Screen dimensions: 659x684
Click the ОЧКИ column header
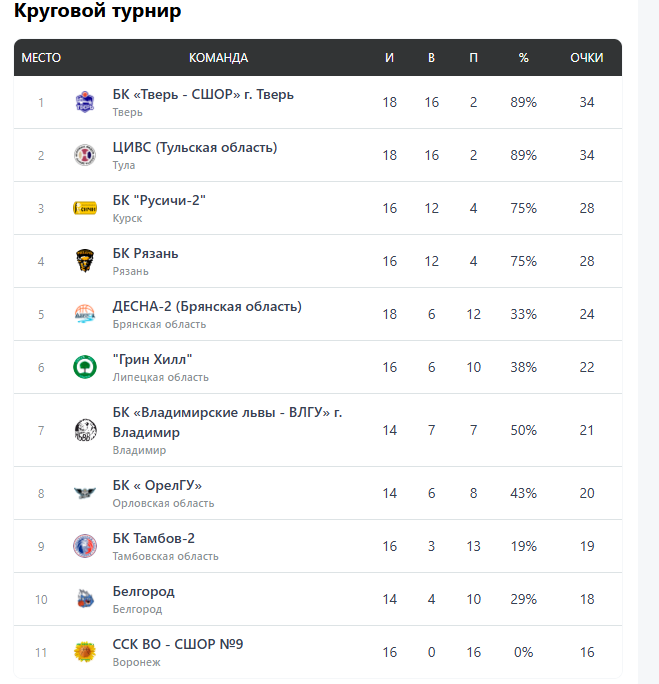pos(587,58)
